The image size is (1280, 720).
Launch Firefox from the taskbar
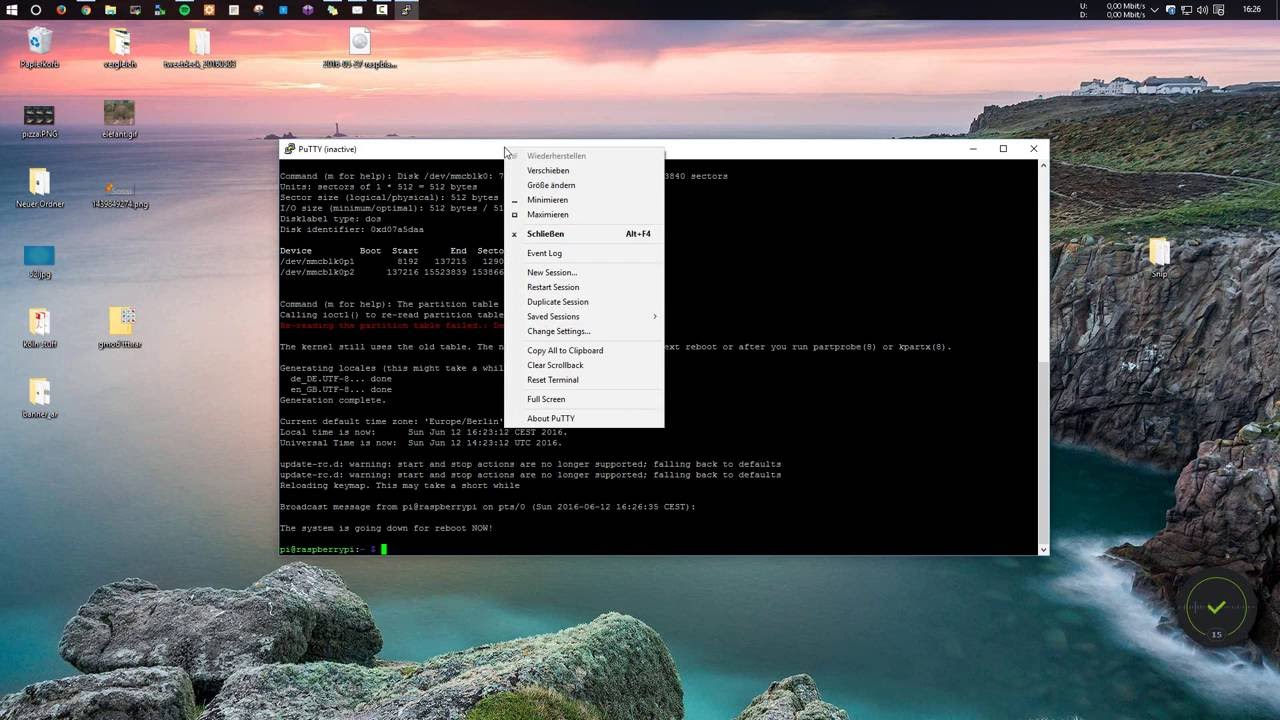(61, 10)
